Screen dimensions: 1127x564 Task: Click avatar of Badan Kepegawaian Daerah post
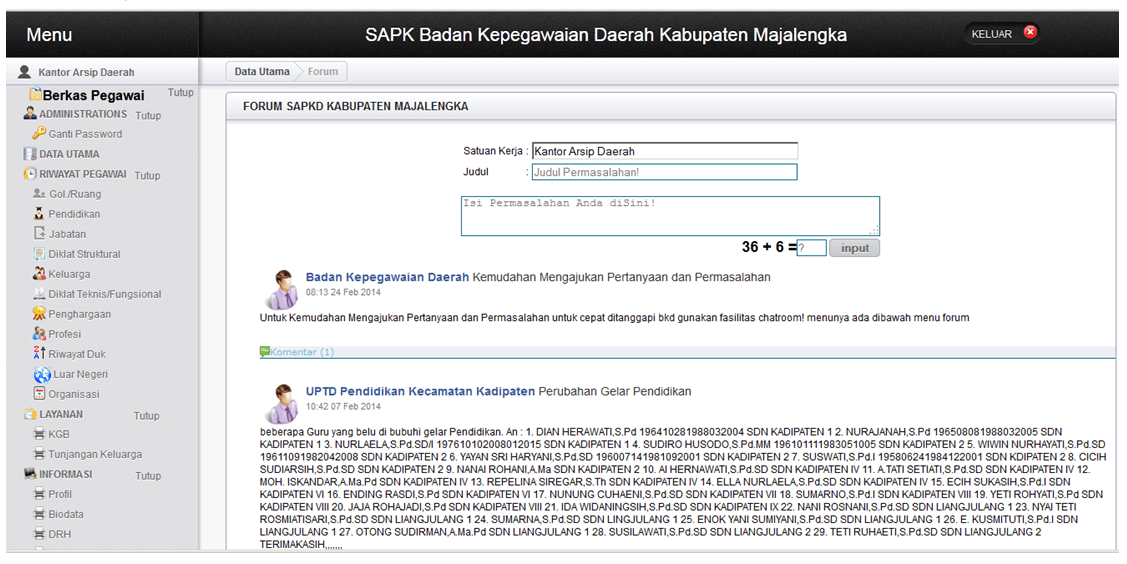(x=281, y=290)
